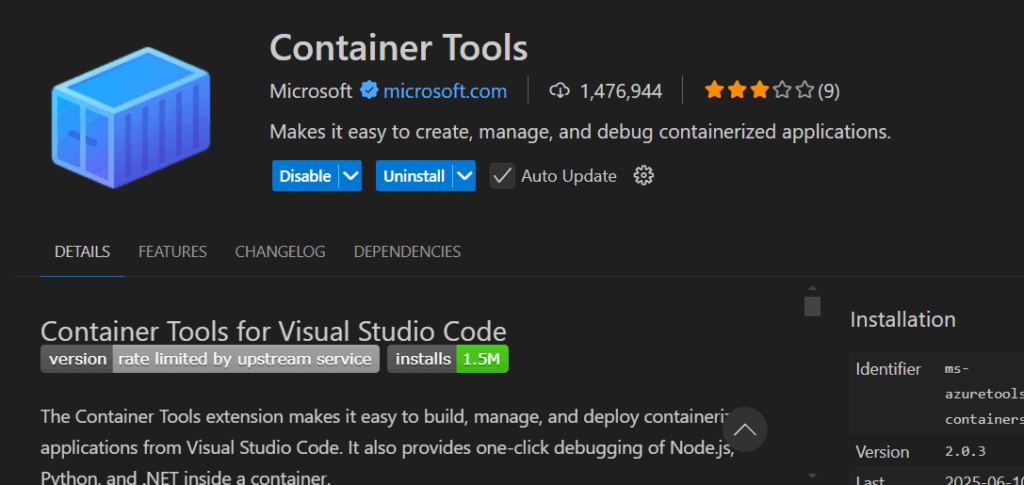
Task: Toggle the Auto Update checkbox
Action: (x=502, y=176)
